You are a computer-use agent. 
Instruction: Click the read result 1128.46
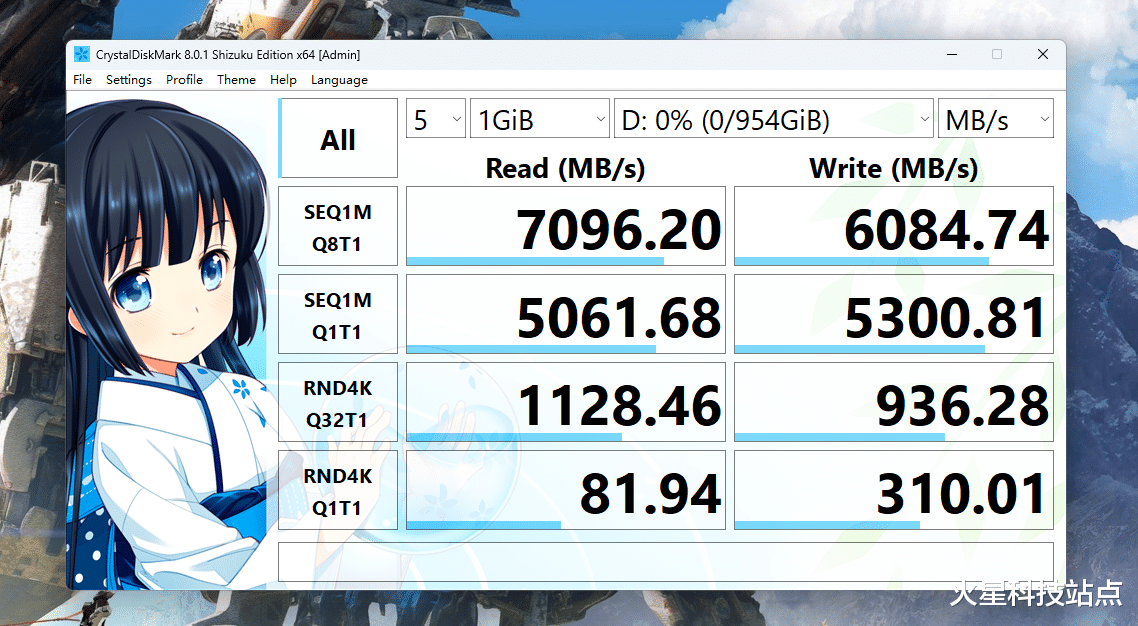pyautogui.click(x=566, y=403)
